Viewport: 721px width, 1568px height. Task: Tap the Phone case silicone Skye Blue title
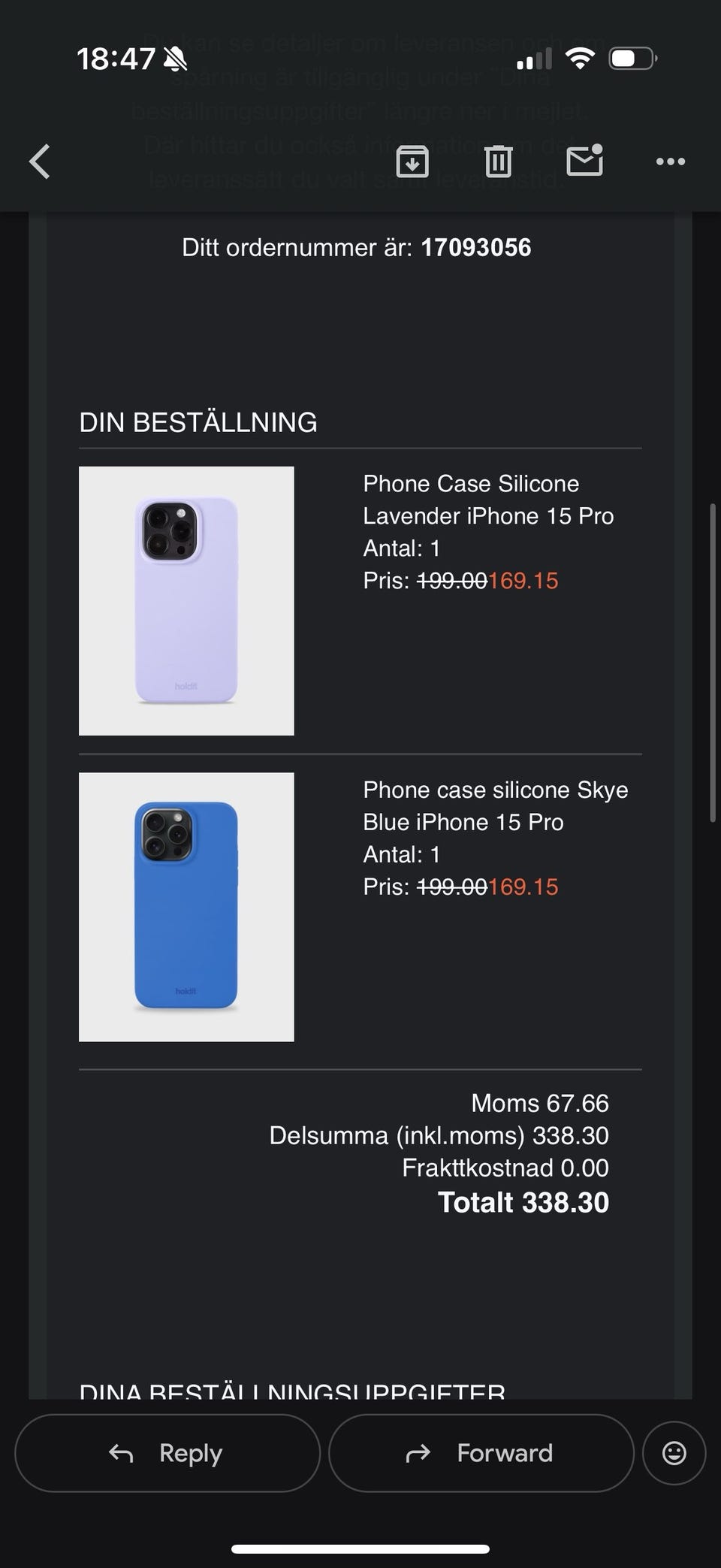tap(496, 805)
